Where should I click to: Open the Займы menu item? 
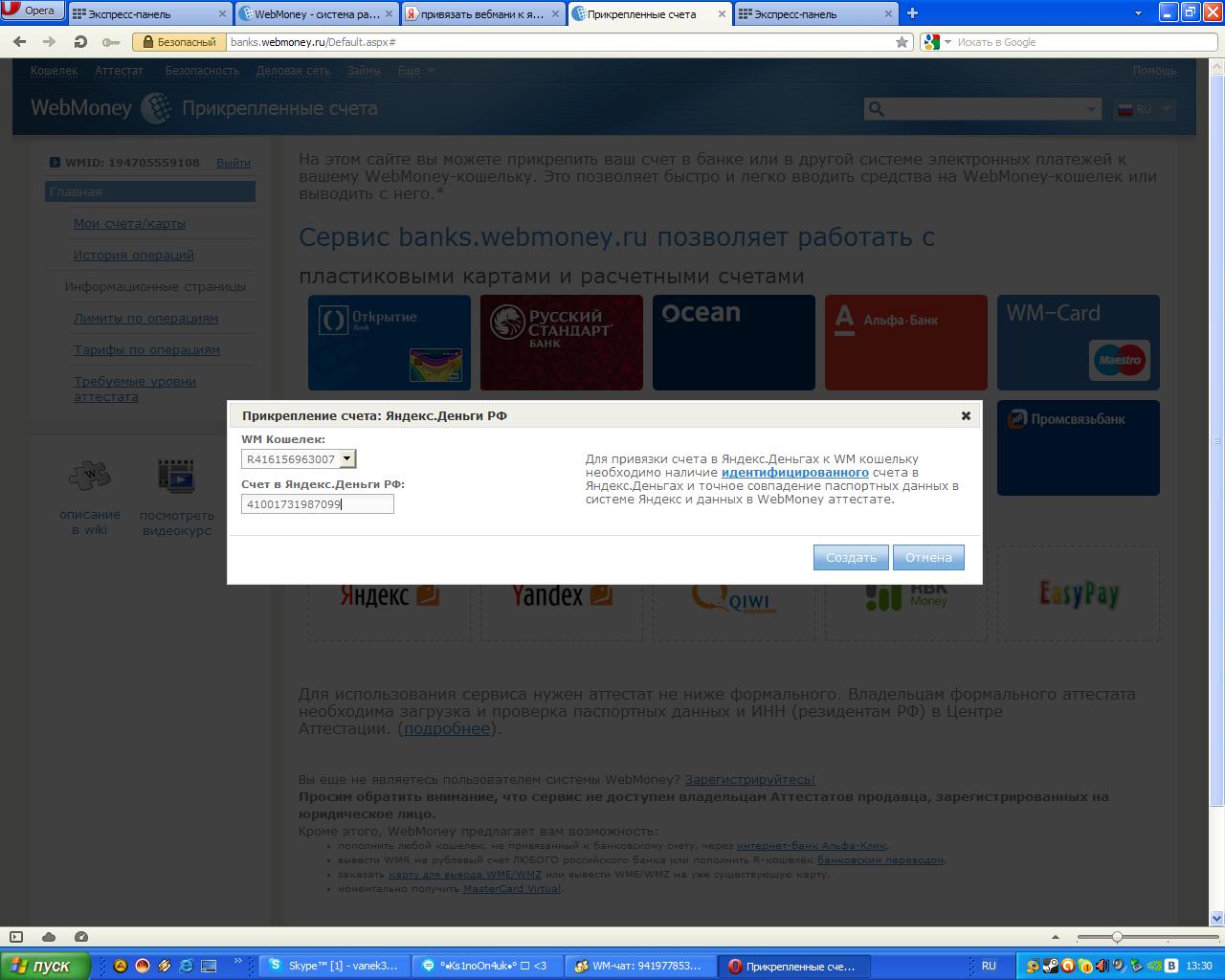click(x=364, y=71)
